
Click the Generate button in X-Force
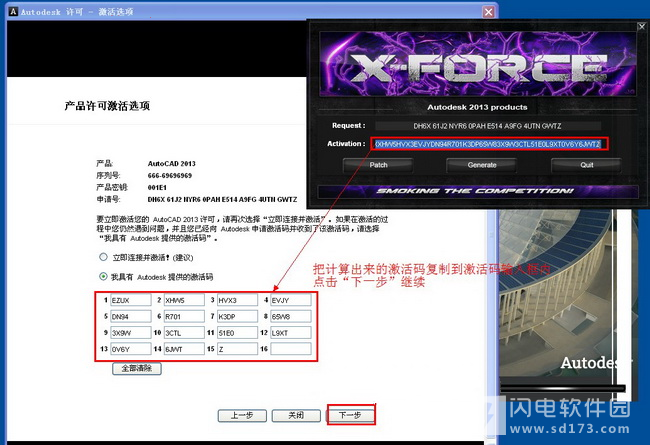pos(482,165)
